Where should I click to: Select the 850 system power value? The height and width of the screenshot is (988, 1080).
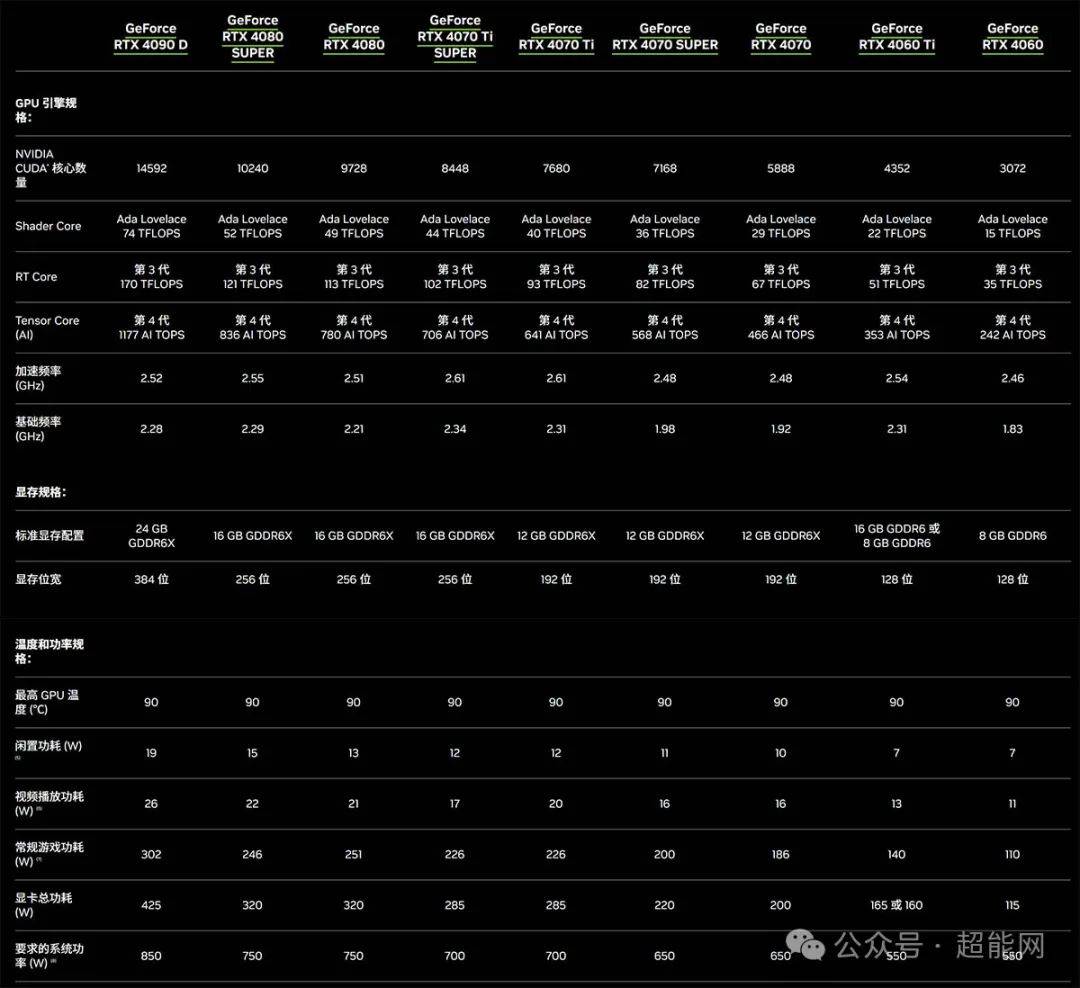point(152,956)
